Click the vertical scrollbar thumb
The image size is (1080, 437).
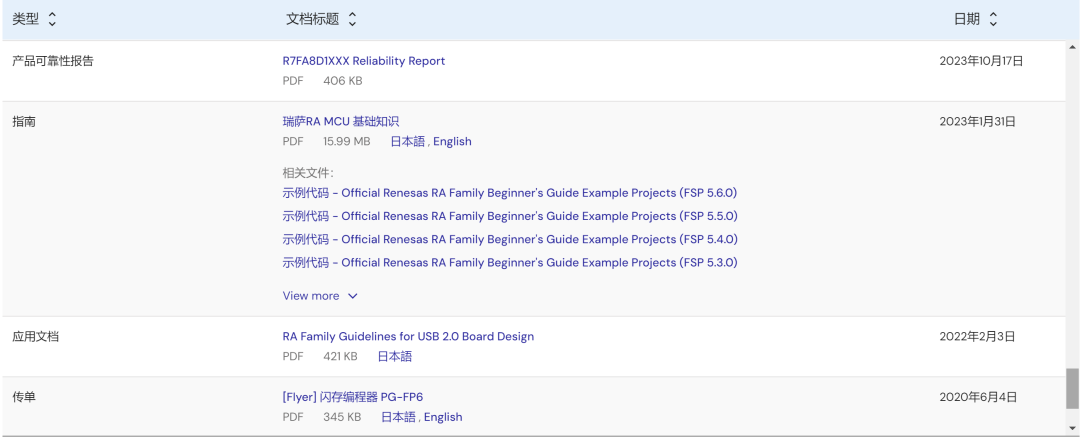tap(1072, 388)
